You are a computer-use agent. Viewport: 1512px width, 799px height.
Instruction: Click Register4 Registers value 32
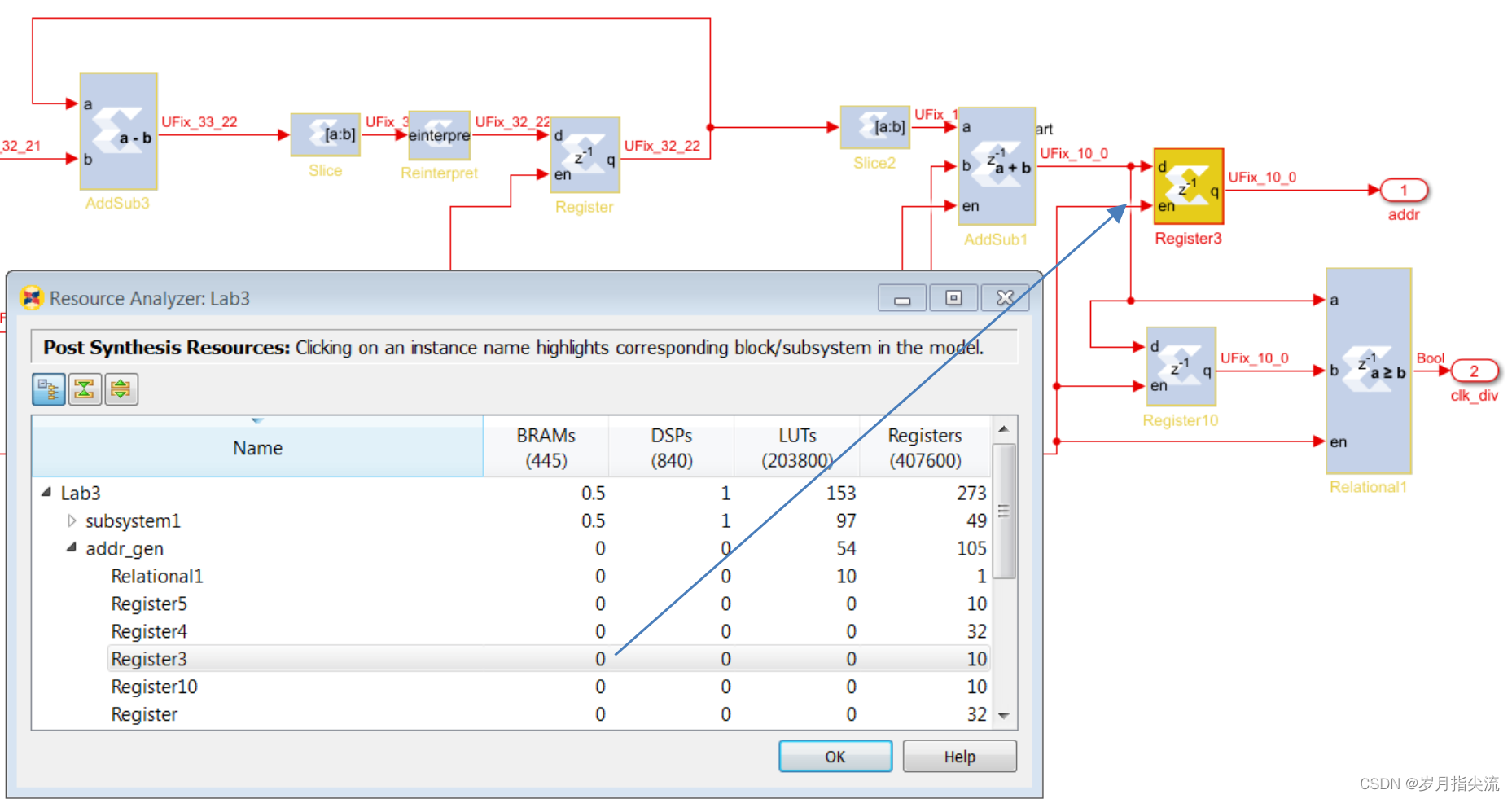click(x=976, y=631)
